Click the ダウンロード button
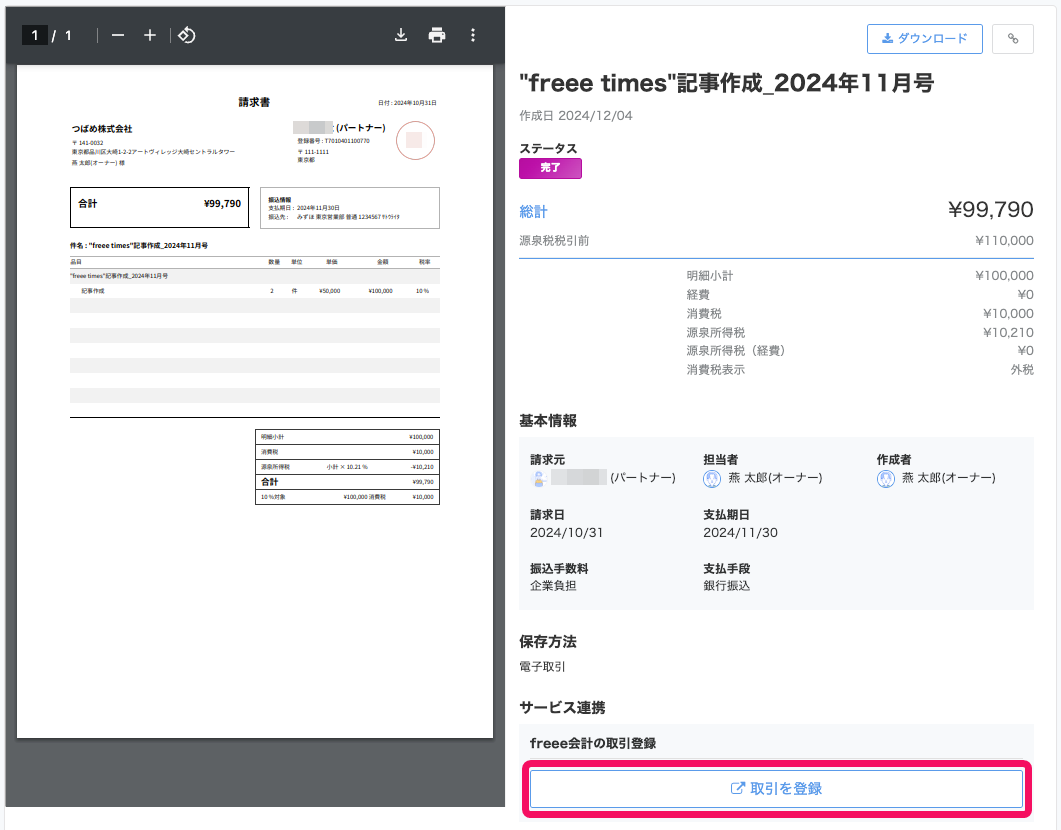The image size is (1061, 830). (x=924, y=39)
